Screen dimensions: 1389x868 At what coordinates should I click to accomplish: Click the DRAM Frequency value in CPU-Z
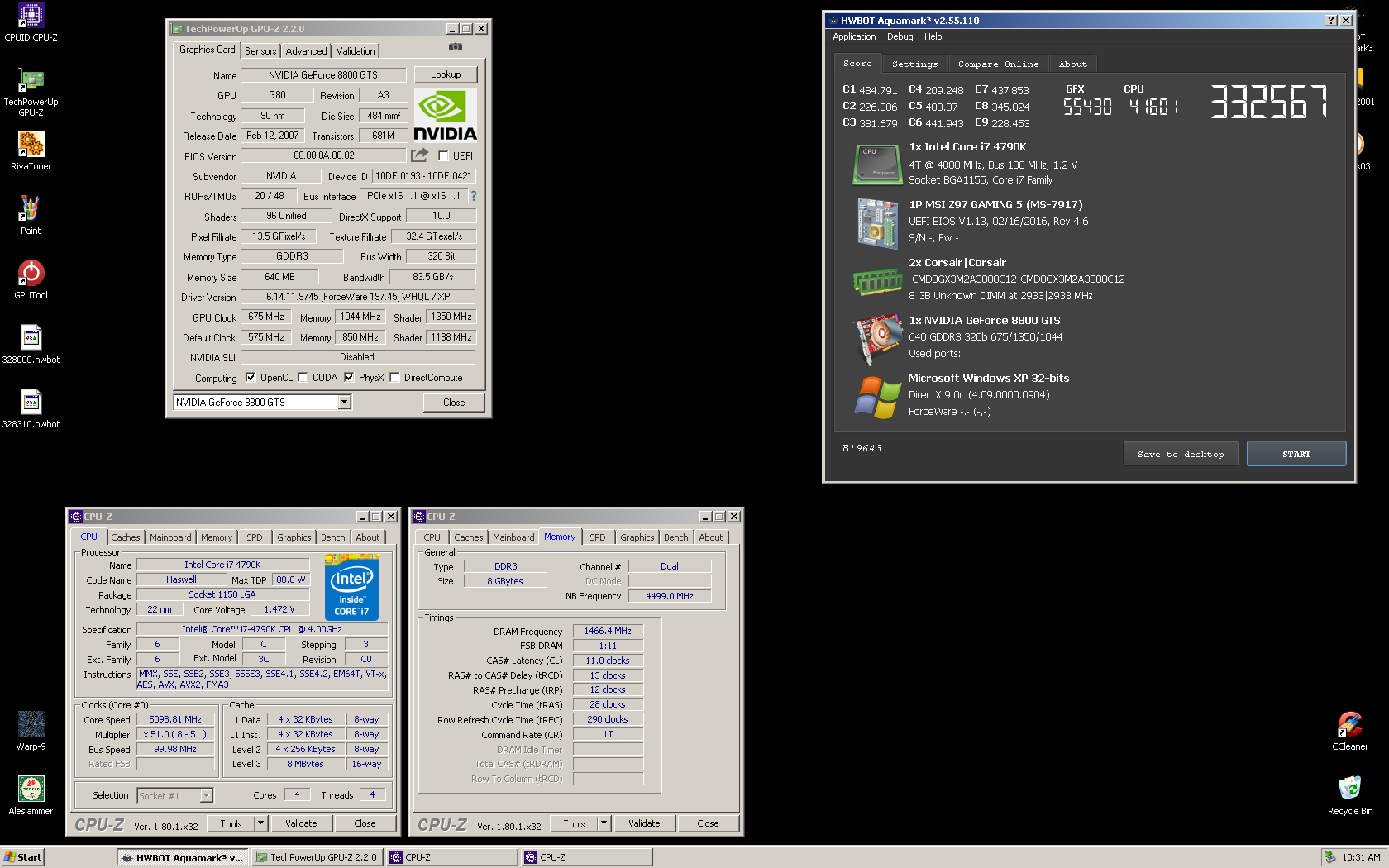tap(608, 631)
